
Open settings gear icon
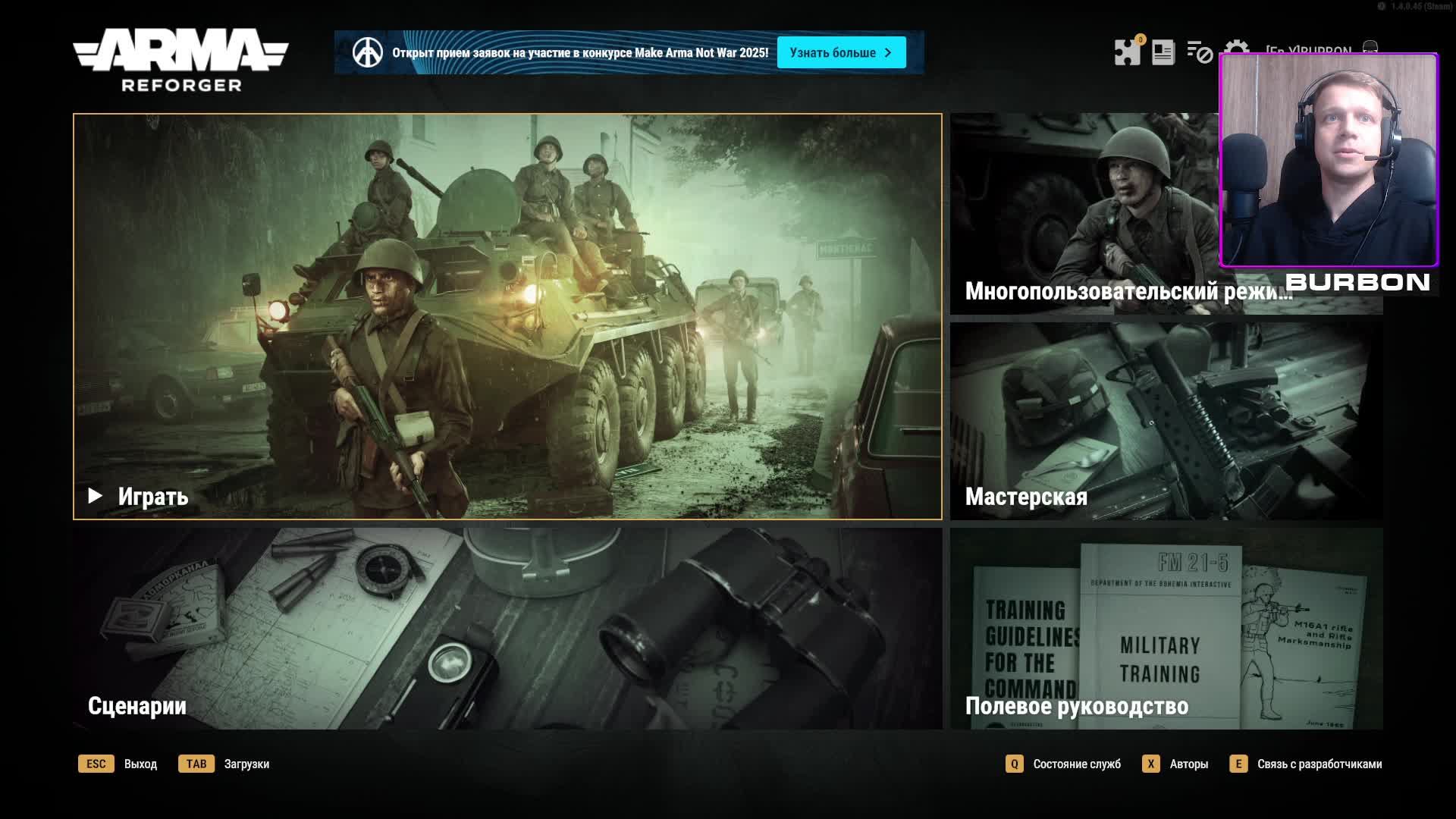click(1236, 47)
